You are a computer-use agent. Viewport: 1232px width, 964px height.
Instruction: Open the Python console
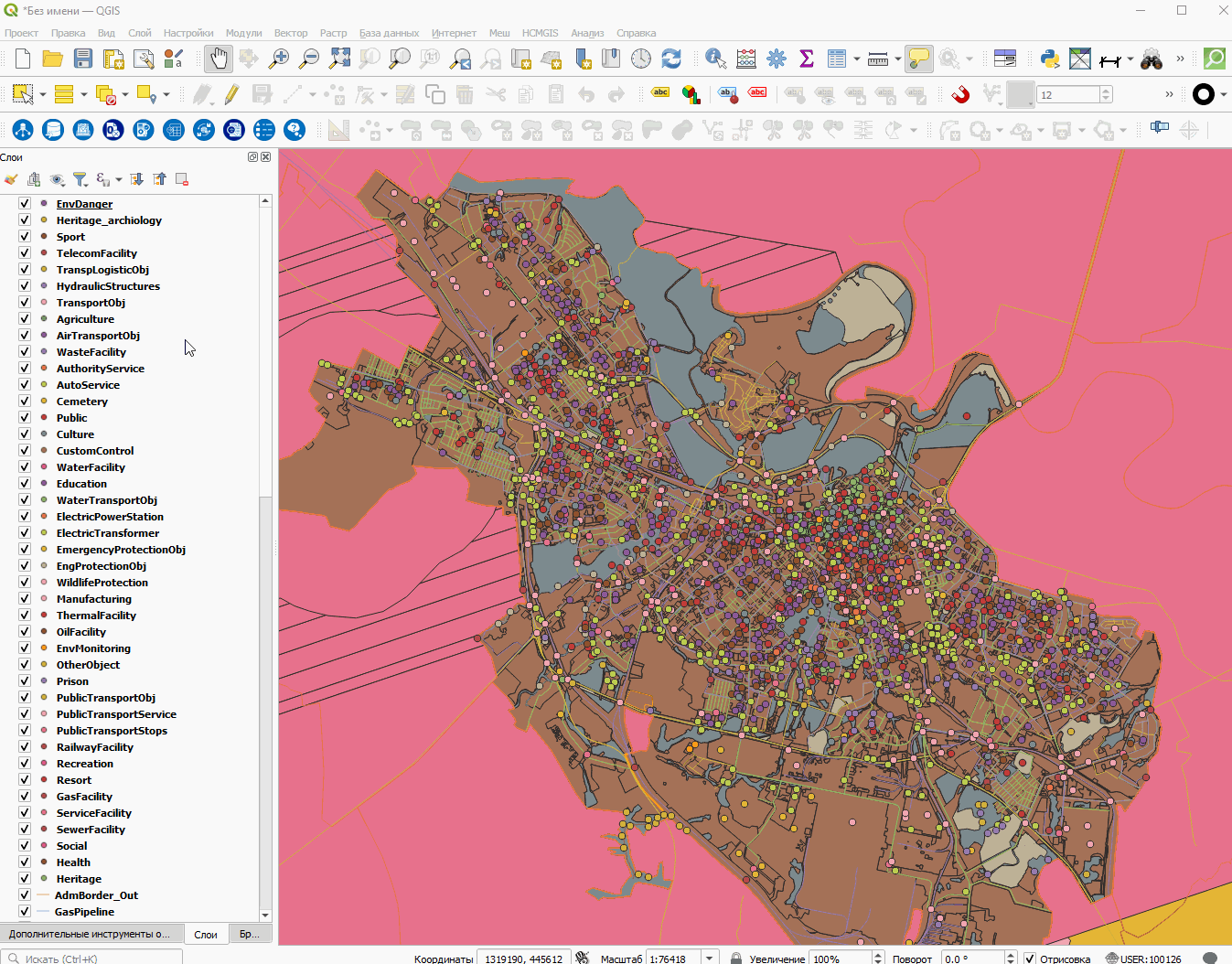tap(1050, 59)
